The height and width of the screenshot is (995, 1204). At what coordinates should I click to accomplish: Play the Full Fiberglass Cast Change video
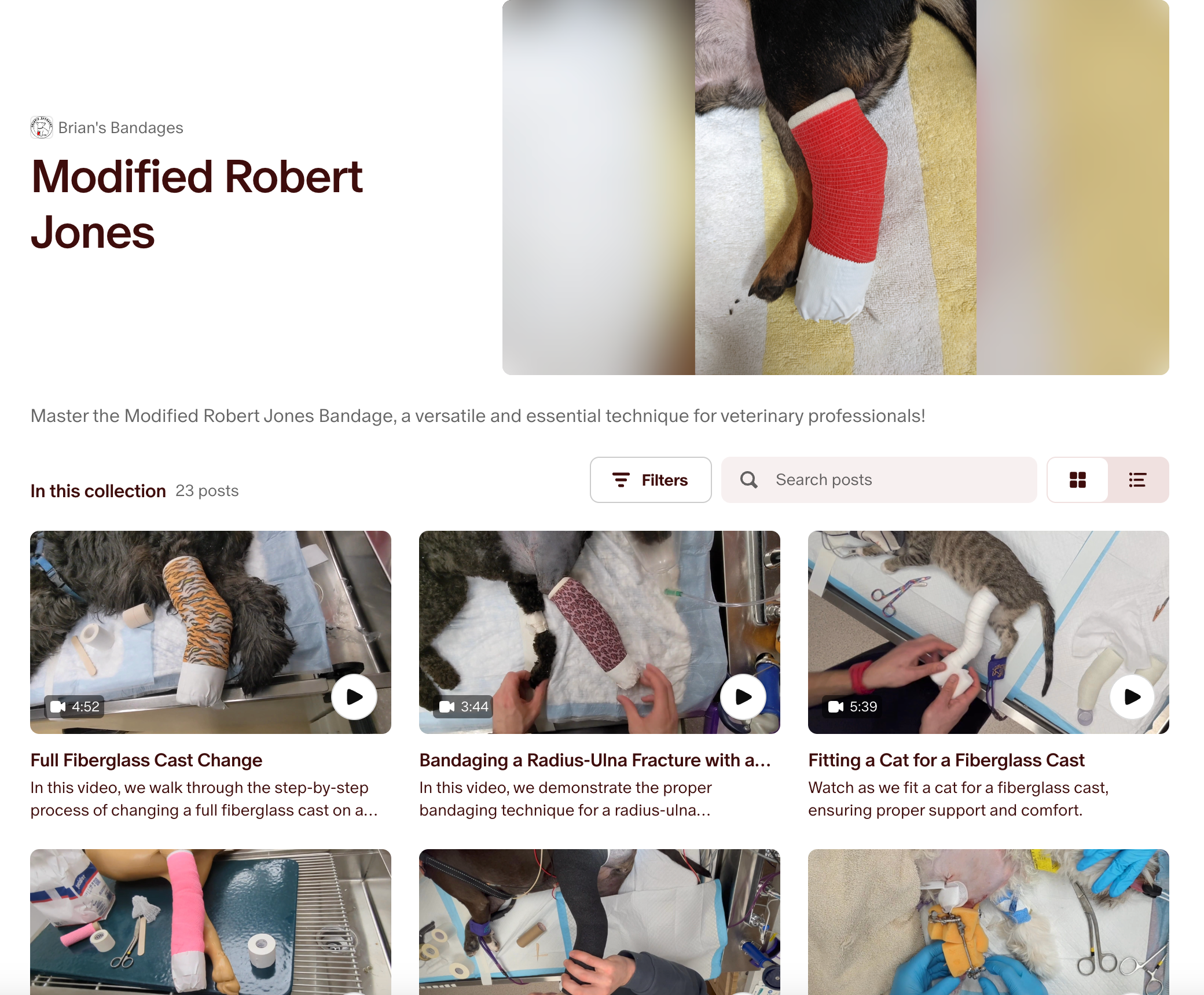tap(354, 697)
